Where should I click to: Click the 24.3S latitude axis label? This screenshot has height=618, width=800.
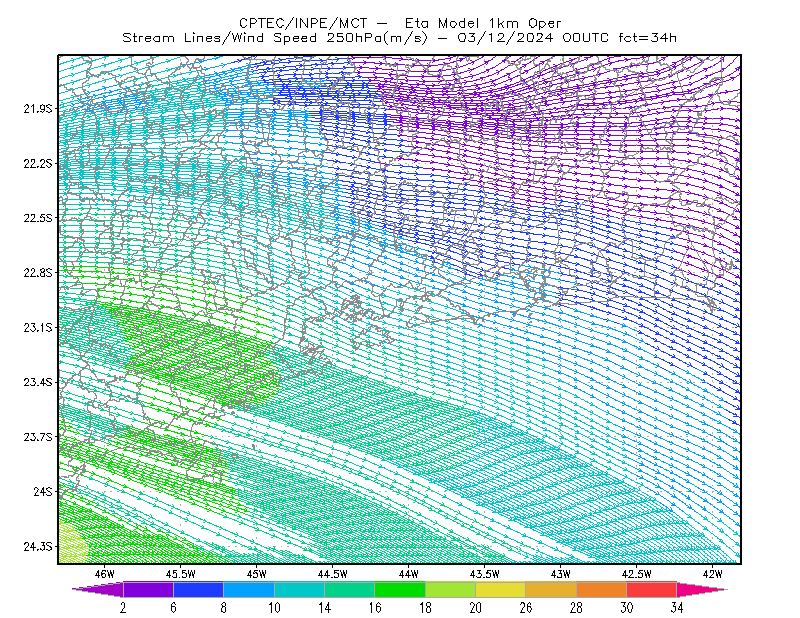(x=38, y=546)
